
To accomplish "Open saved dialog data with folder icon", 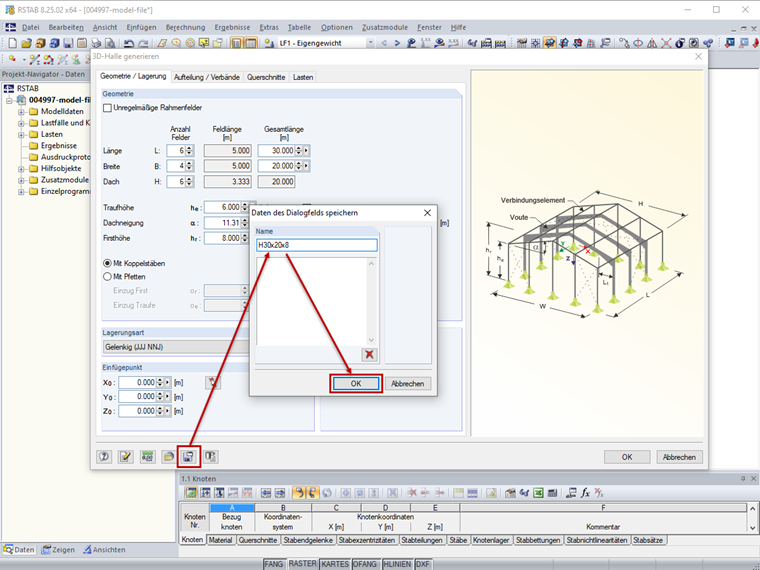I will point(168,457).
